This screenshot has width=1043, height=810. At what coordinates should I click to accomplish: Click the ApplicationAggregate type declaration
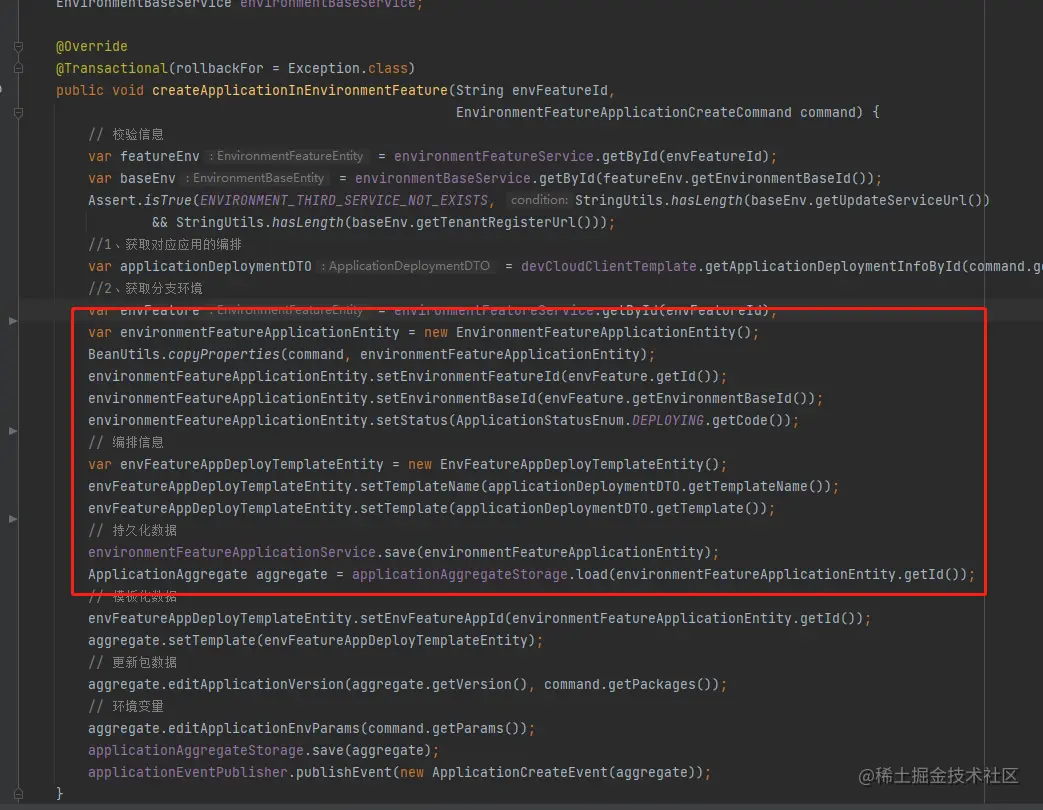pyautogui.click(x=168, y=573)
